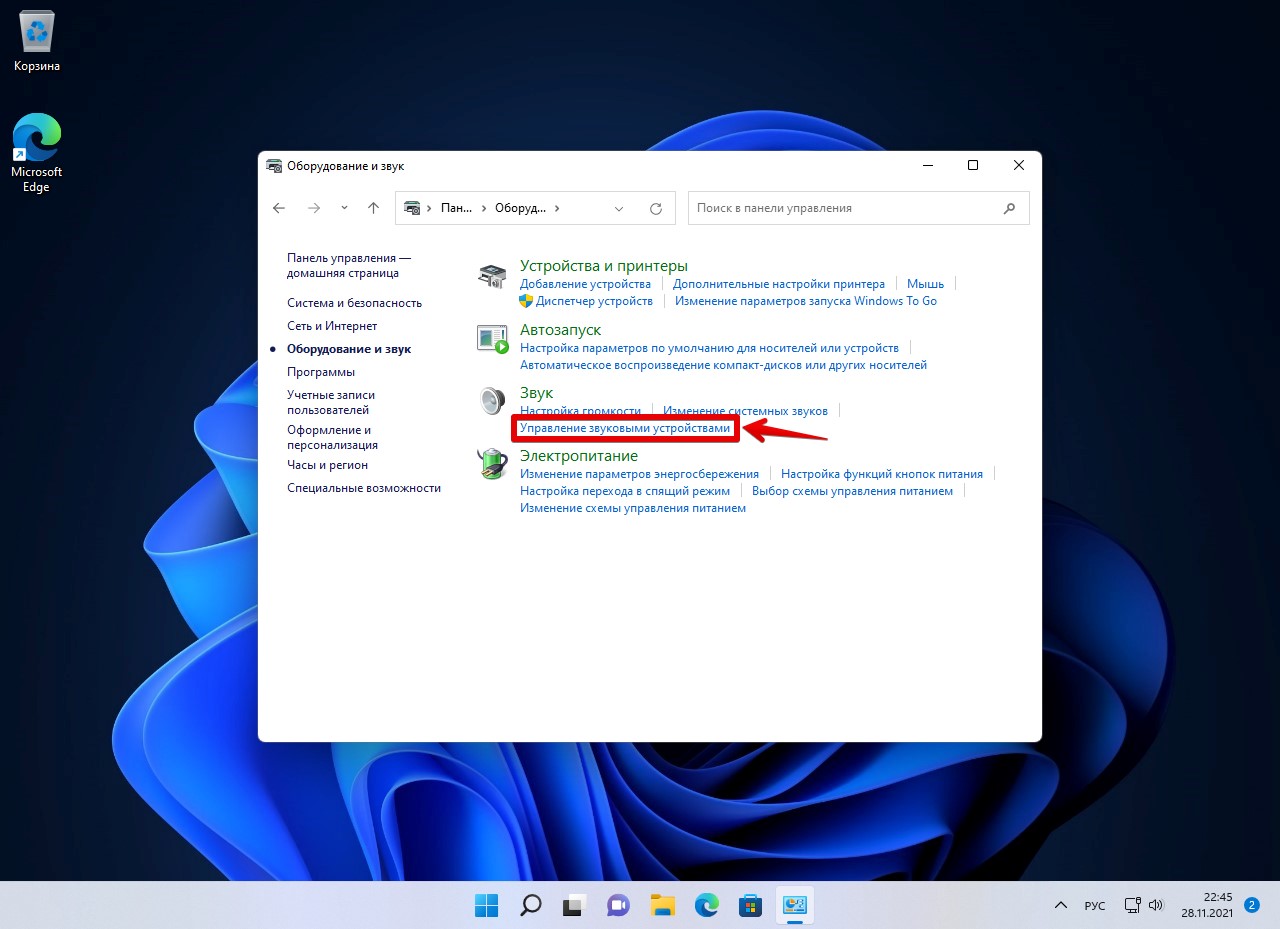Click the Windows Start button
The image size is (1280, 929).
[487, 906]
